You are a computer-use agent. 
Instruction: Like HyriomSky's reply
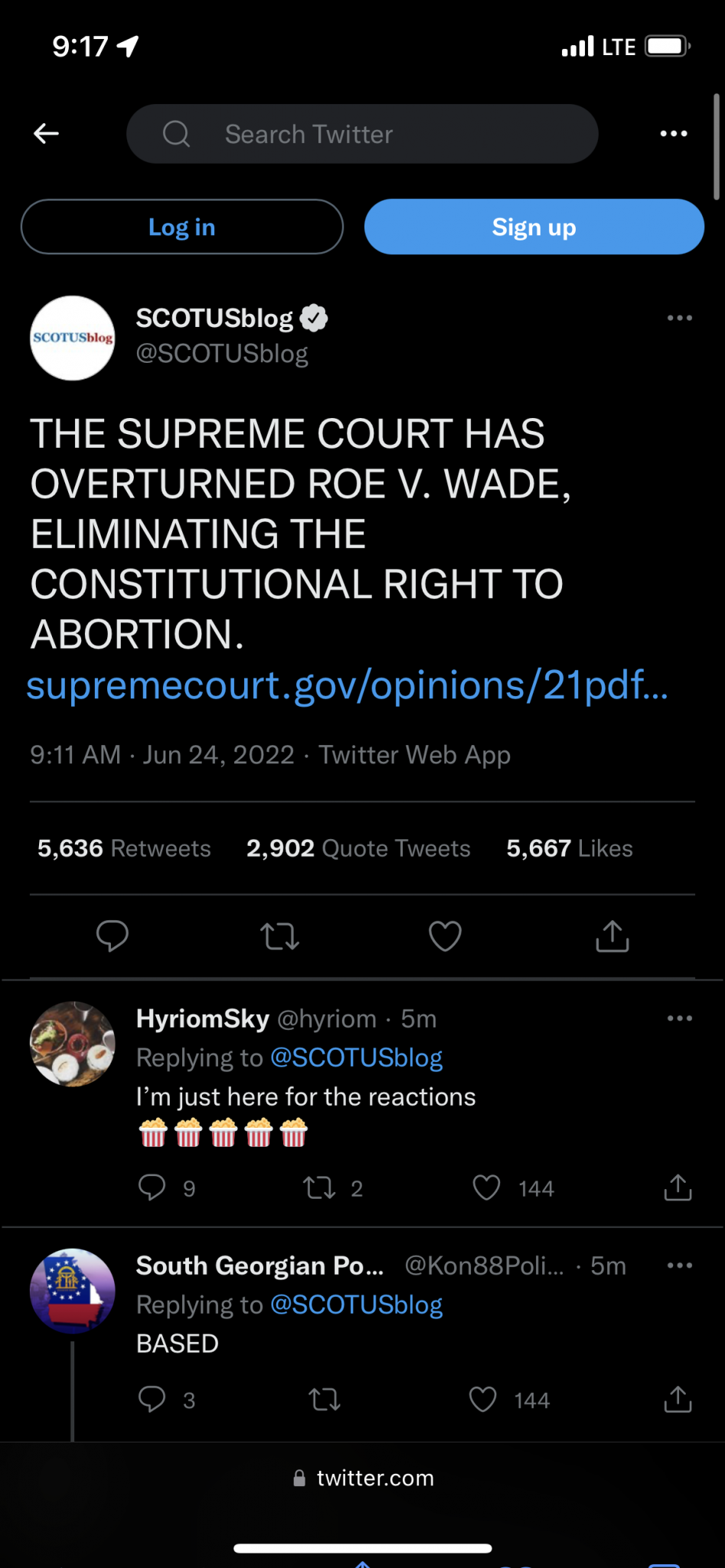pos(486,1187)
